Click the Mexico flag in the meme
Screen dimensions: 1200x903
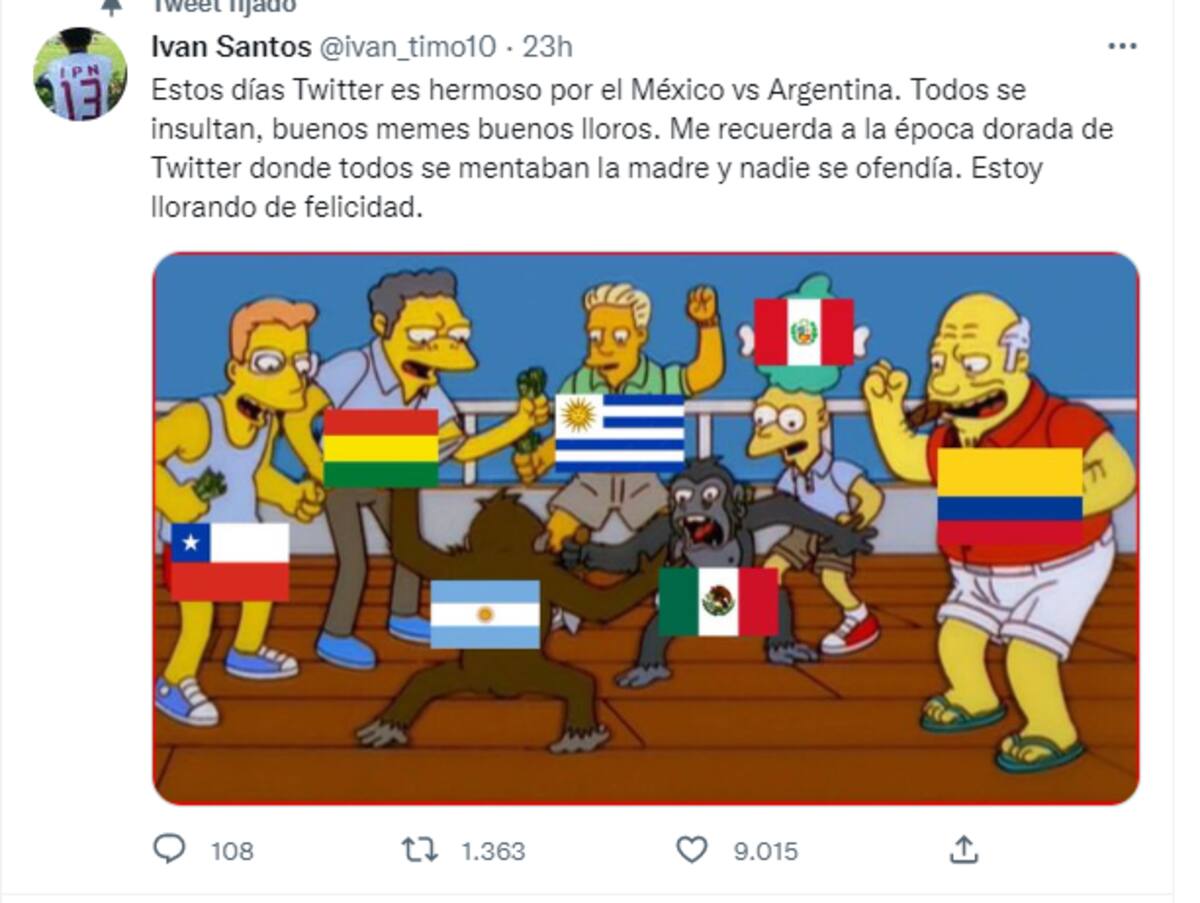(718, 601)
